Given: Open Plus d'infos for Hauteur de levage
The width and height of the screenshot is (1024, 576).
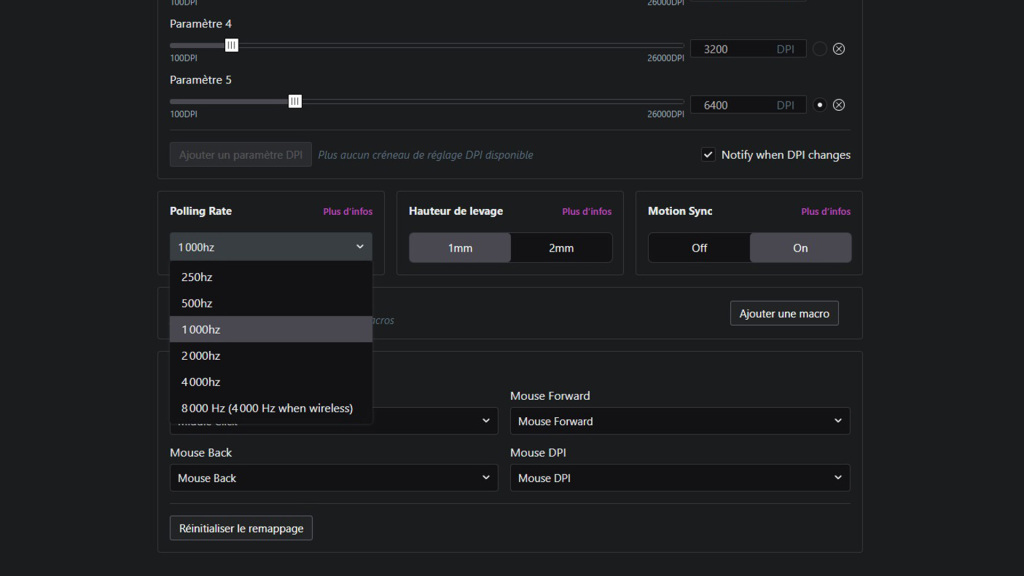Looking at the screenshot, I should [x=586, y=212].
